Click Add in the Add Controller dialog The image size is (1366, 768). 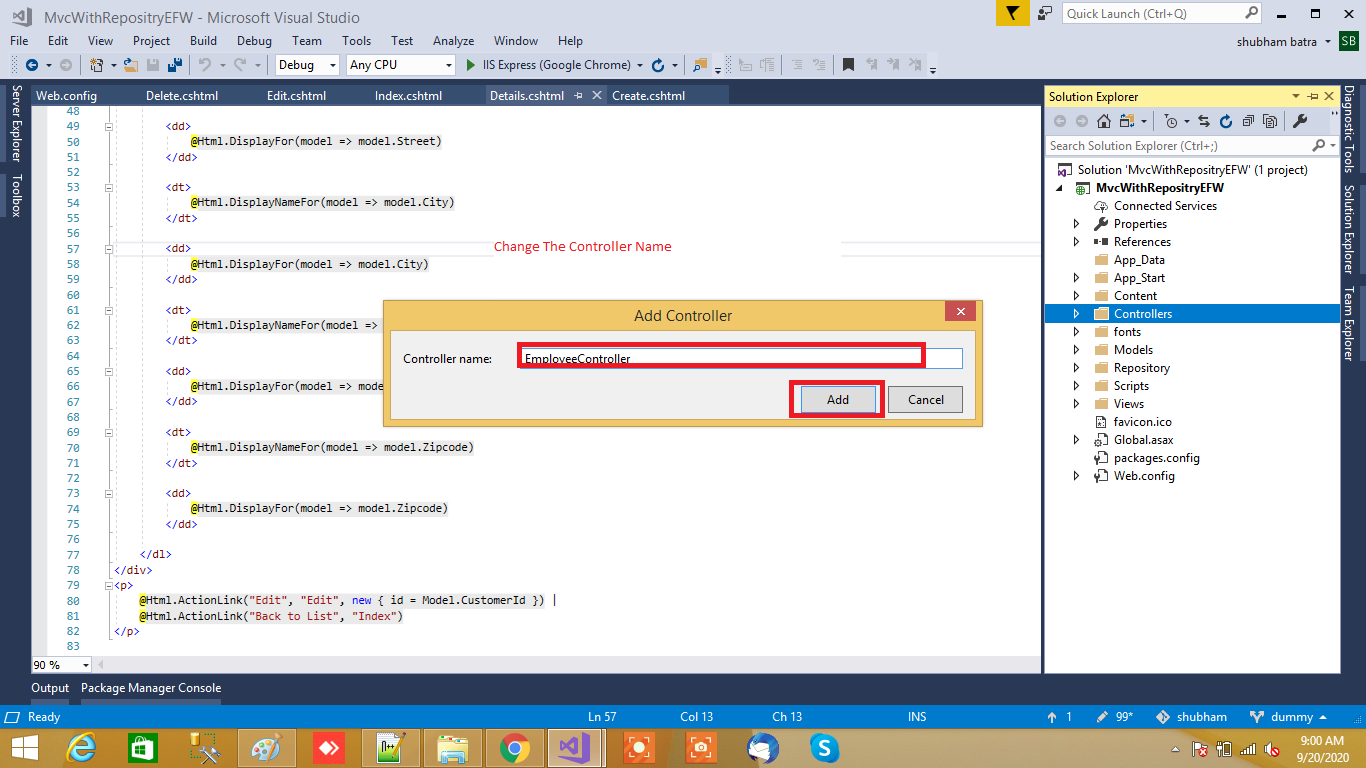(x=838, y=400)
